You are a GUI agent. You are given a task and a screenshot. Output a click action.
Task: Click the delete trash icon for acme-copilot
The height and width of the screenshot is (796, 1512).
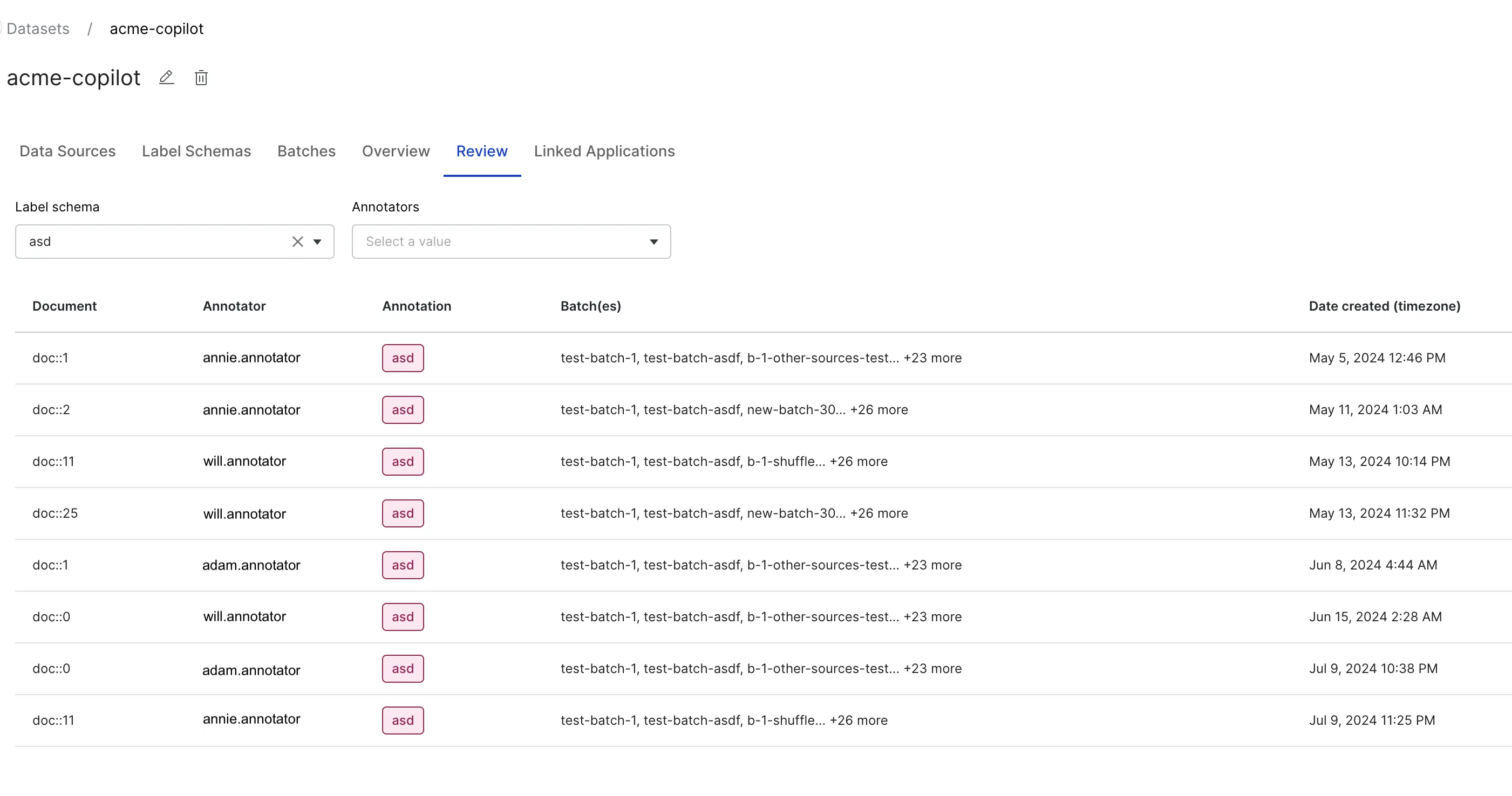(x=200, y=78)
